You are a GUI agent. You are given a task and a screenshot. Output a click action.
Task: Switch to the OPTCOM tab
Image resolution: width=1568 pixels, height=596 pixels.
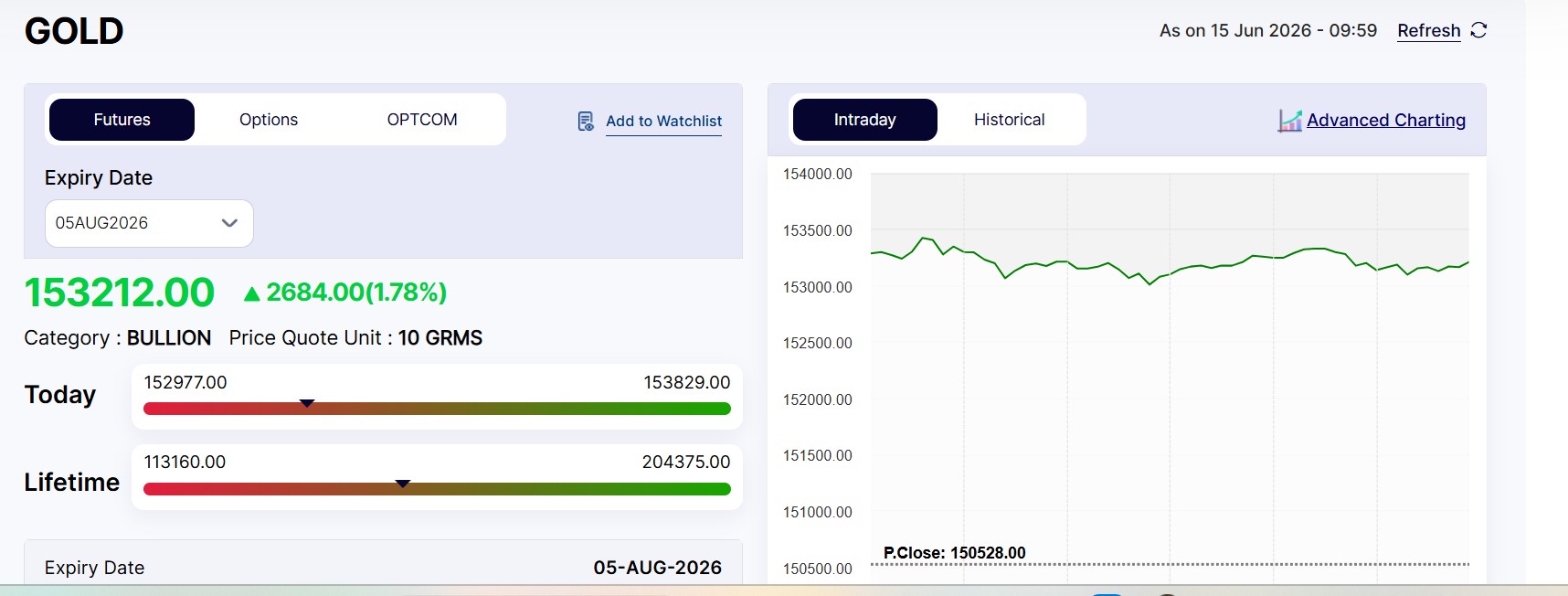[x=422, y=120]
